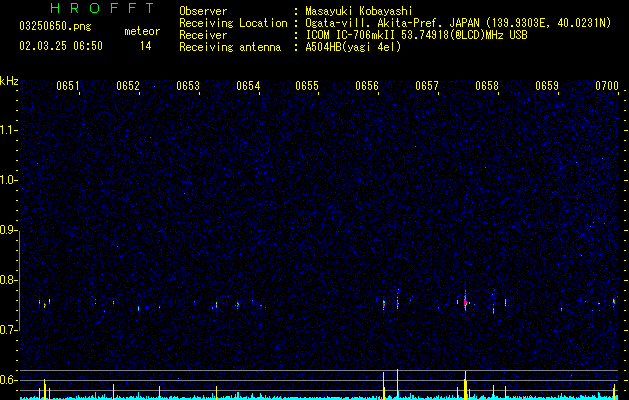The width and height of the screenshot is (629, 400).
Task: Click the 0653 time marker
Action: point(188,86)
